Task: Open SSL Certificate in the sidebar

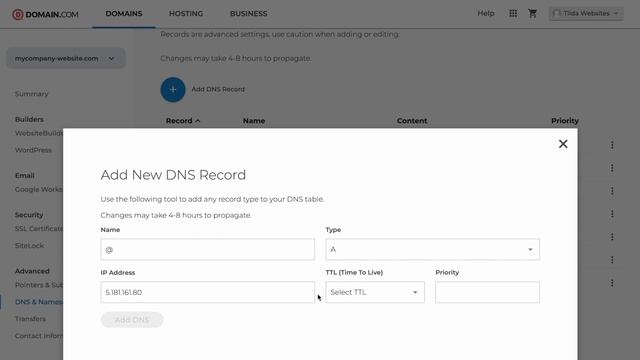Action: pos(39,229)
